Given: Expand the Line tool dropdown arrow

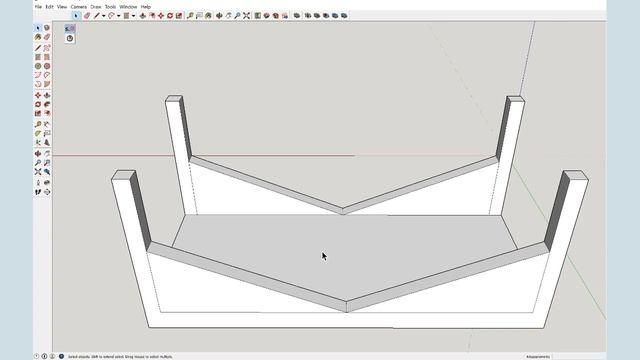Looking at the screenshot, I should [104, 16].
